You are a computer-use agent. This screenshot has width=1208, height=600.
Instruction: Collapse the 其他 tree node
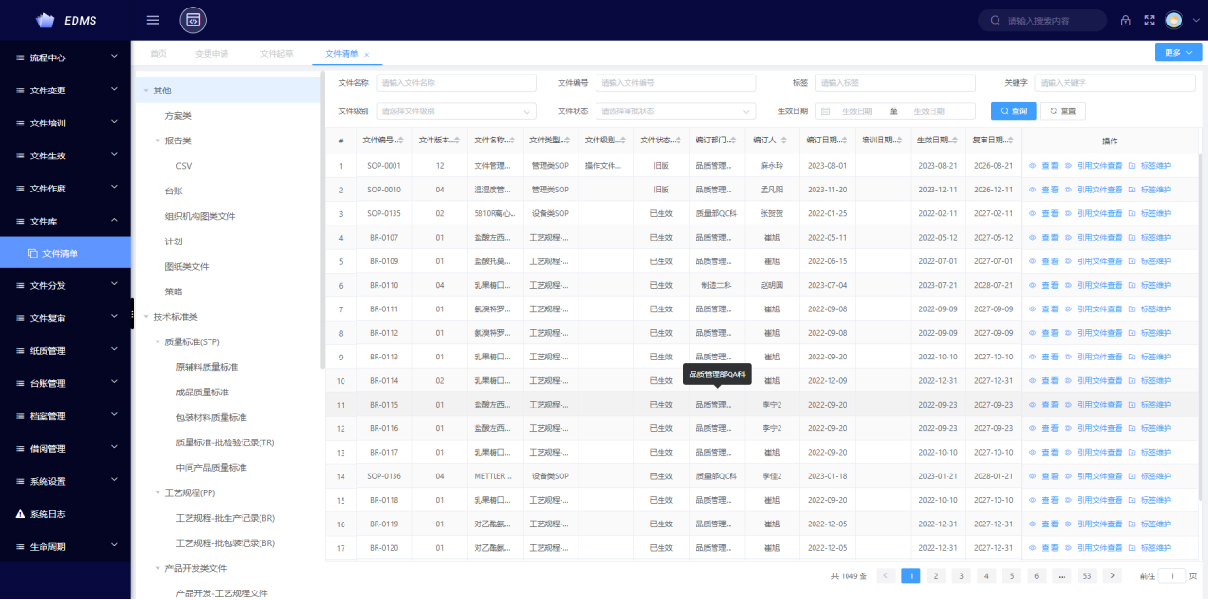click(145, 91)
